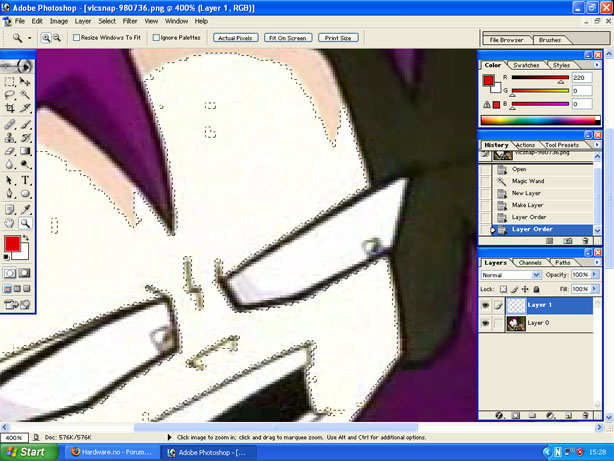Screen dimensions: 614x461
Task: Enable Ignore Palettes checkbox
Action: click(156, 38)
